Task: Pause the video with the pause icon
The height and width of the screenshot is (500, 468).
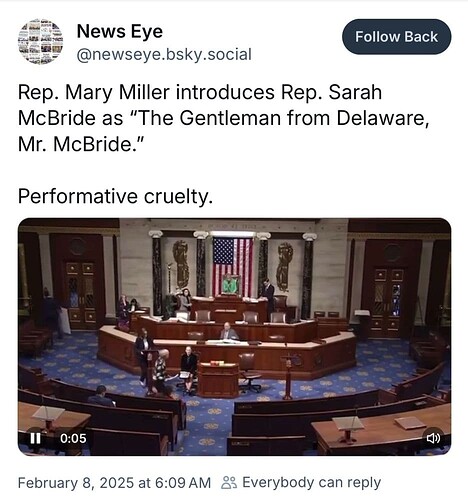Action: tap(35, 438)
